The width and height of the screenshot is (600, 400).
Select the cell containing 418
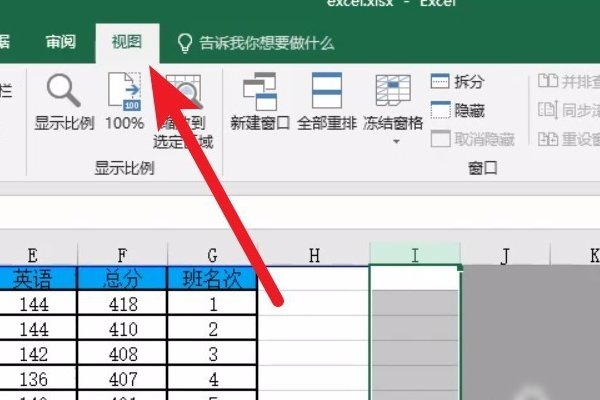(122, 304)
